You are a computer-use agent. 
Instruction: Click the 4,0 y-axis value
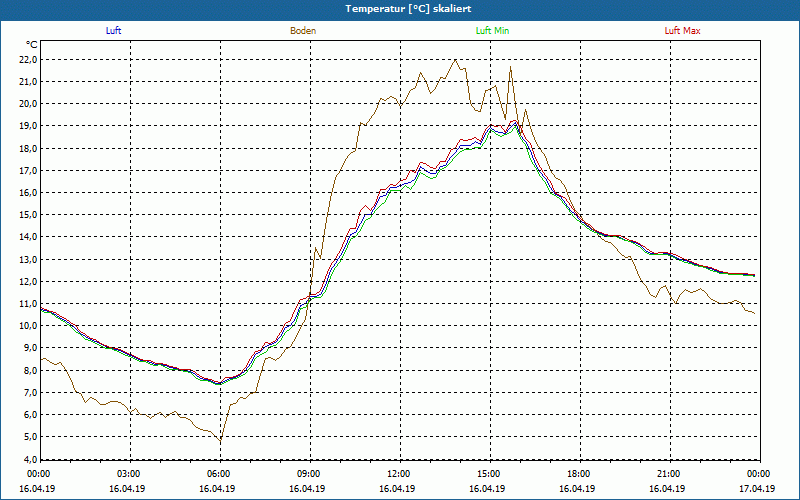(x=30, y=459)
